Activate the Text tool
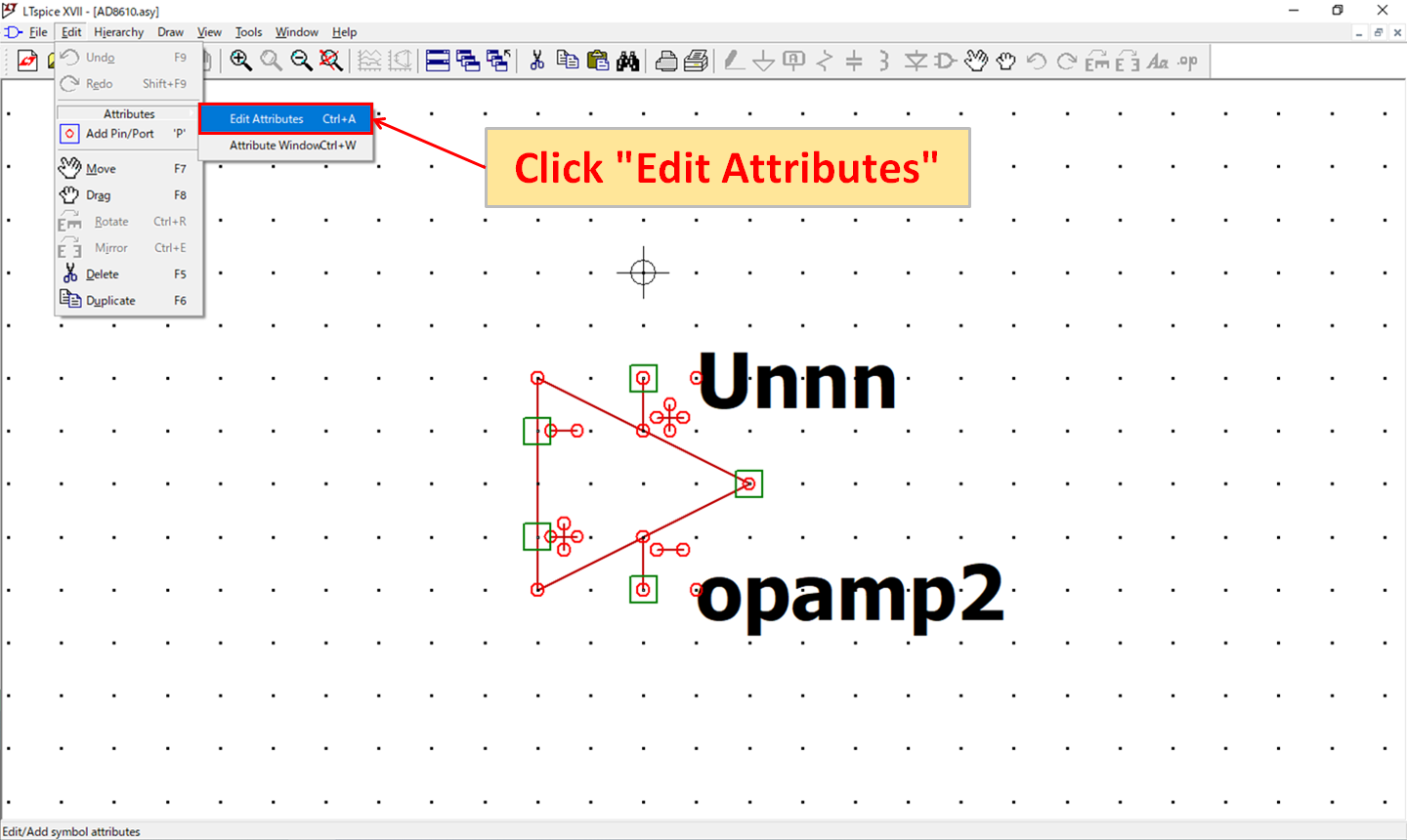This screenshot has width=1407, height=840. 1158,61
